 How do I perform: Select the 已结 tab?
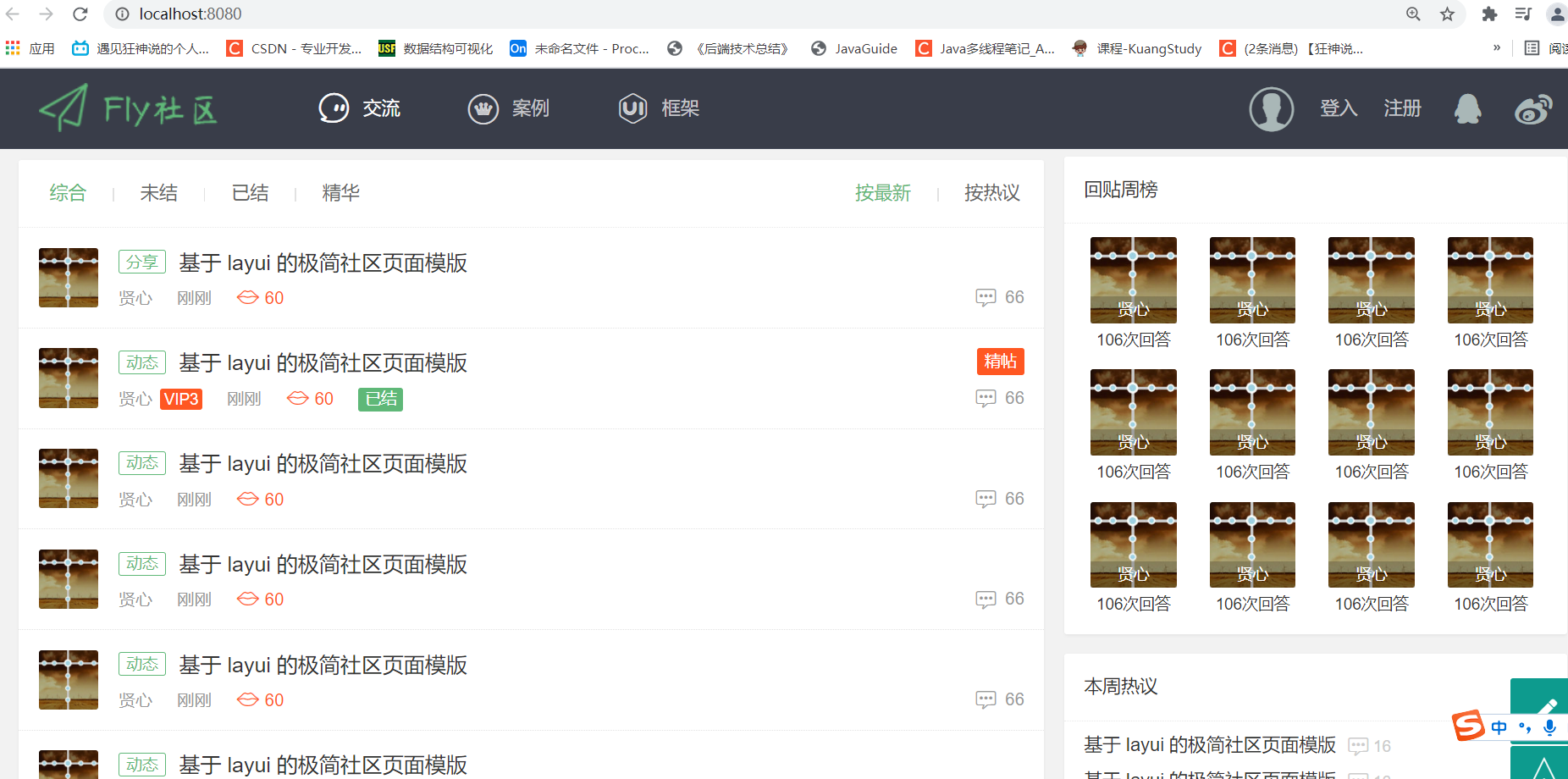tap(251, 193)
